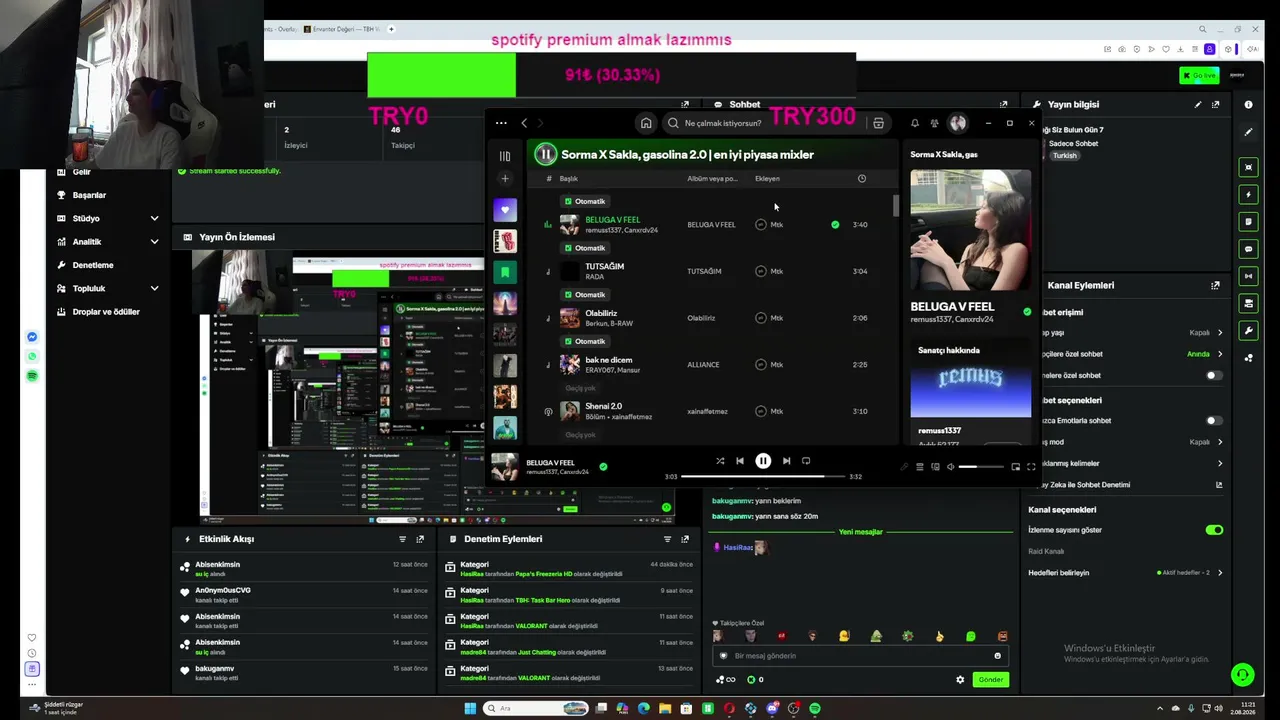The height and width of the screenshot is (720, 1280).
Task: Toggle repeat in Spotify player
Action: (806, 461)
